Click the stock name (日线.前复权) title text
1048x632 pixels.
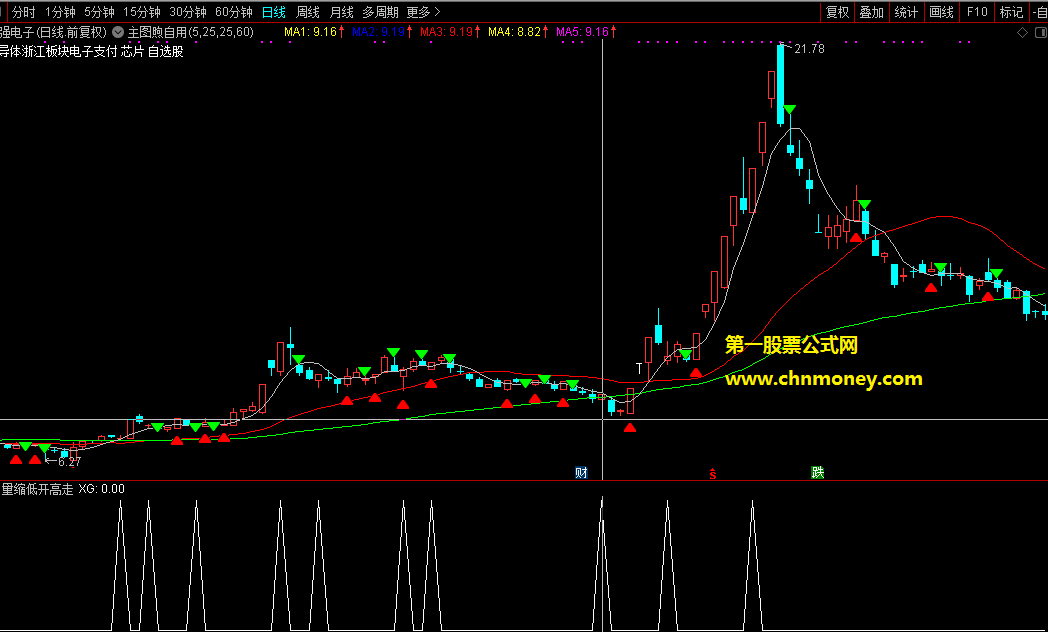(53, 32)
